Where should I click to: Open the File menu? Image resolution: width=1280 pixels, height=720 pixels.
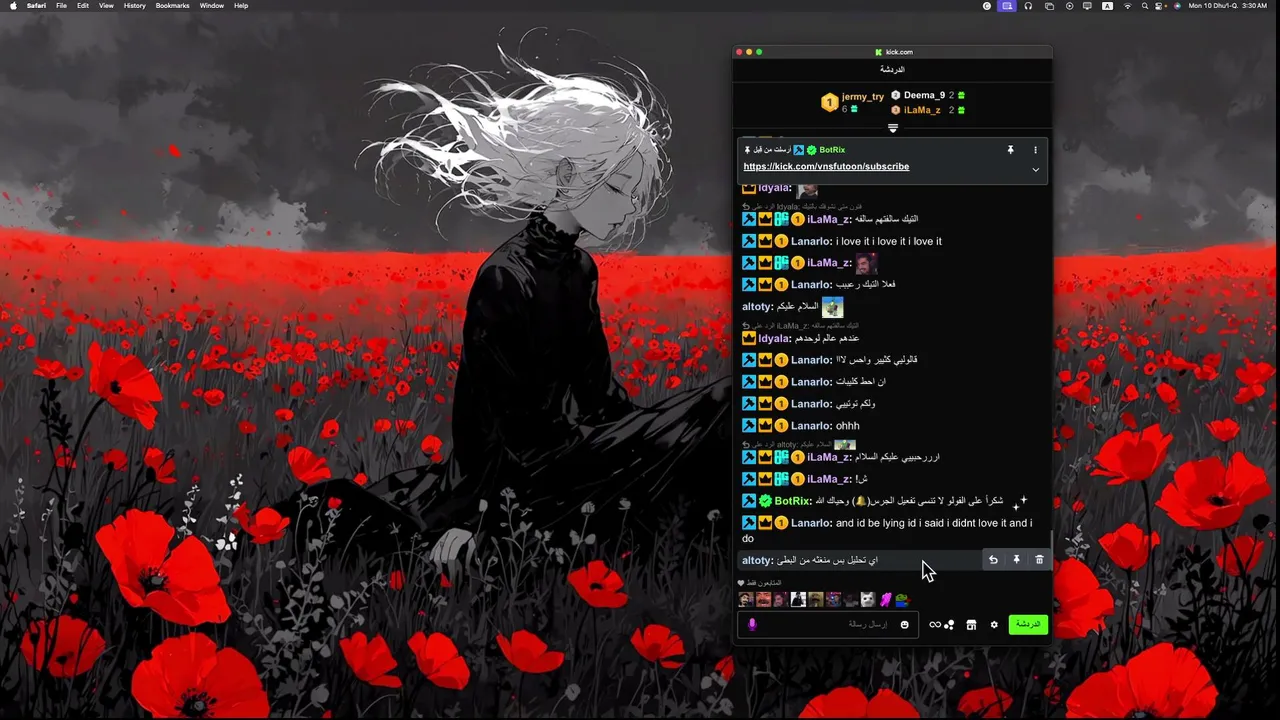click(61, 6)
